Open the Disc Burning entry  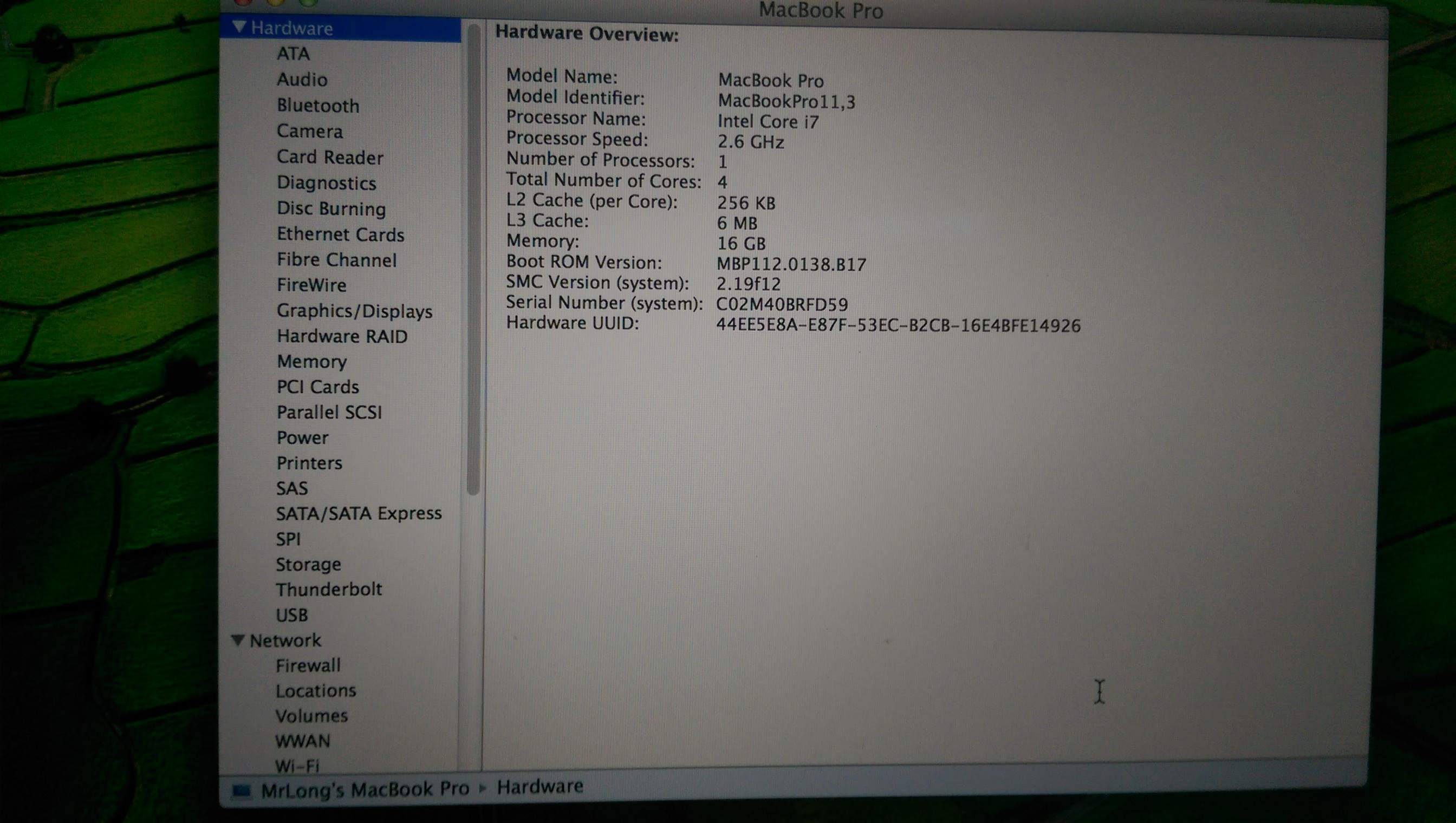coord(331,208)
